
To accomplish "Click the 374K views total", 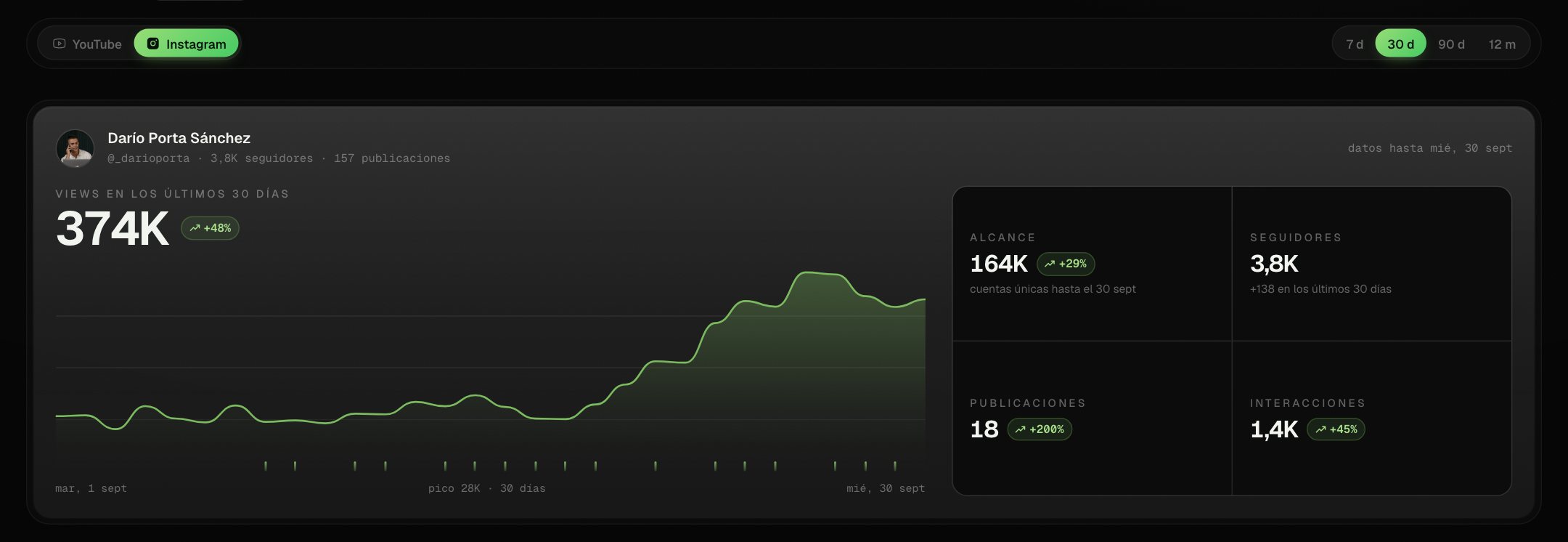I will pyautogui.click(x=113, y=228).
